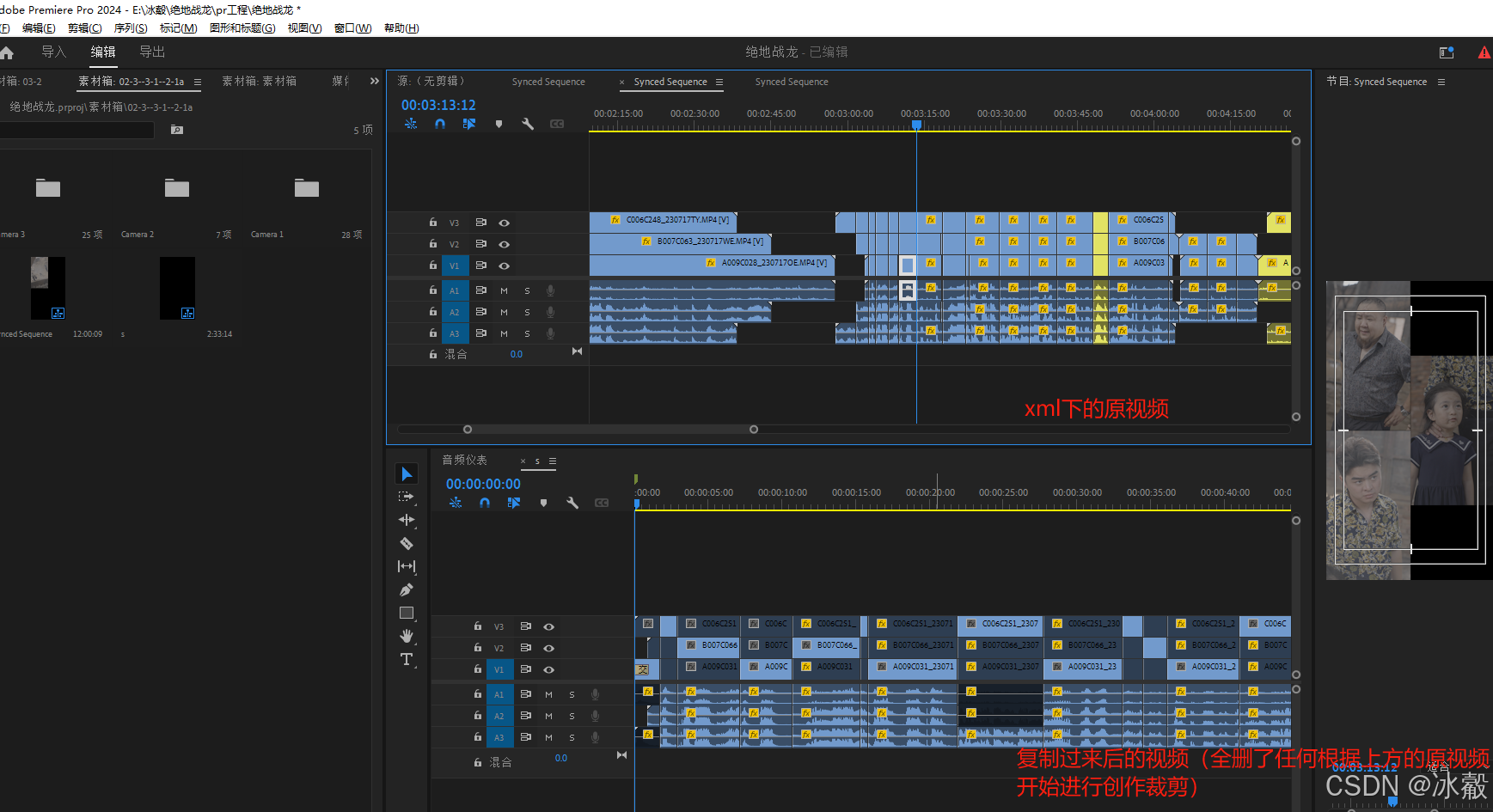This screenshot has height=812, width=1493.
Task: Click upper timeline playhead marker
Action: [x=917, y=125]
